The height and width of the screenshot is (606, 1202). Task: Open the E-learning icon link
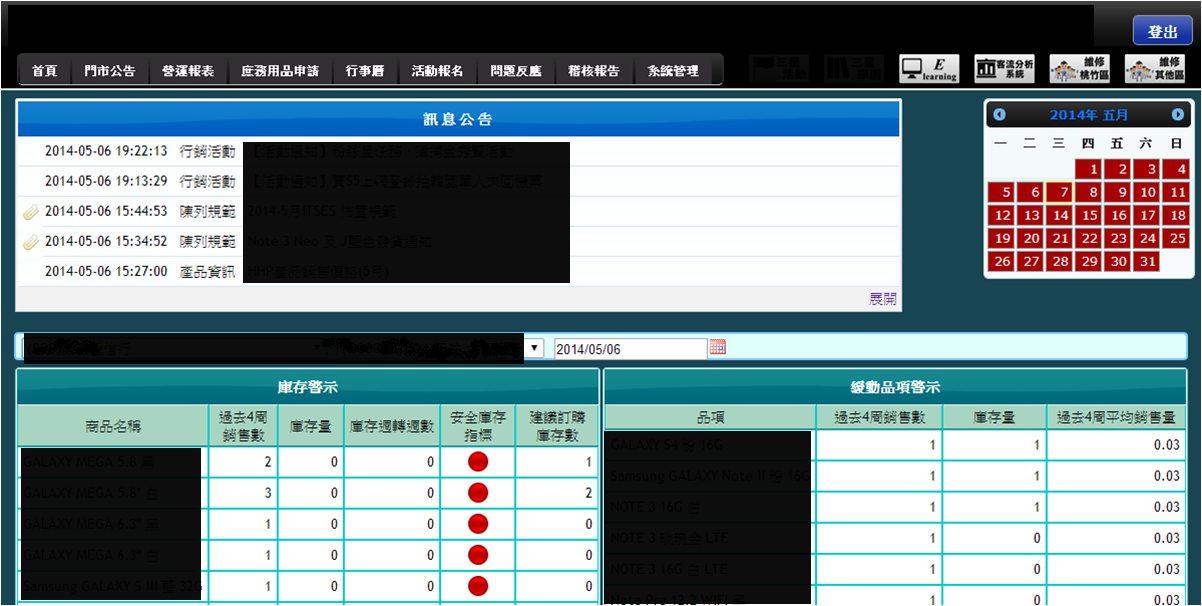[x=929, y=69]
